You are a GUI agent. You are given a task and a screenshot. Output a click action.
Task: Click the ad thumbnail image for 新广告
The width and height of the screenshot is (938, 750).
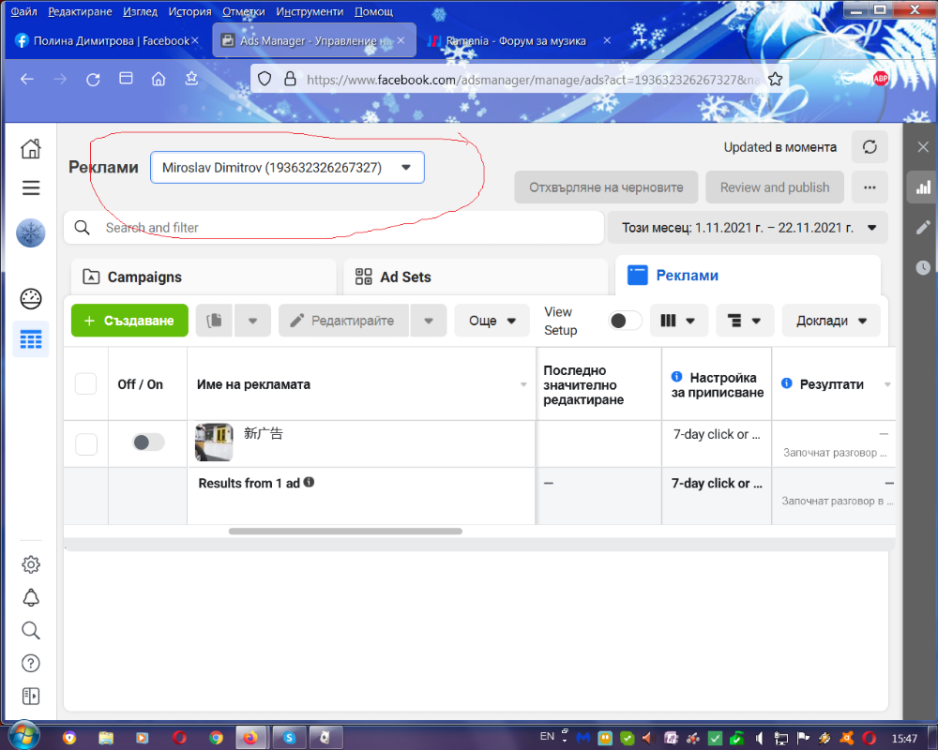click(214, 443)
